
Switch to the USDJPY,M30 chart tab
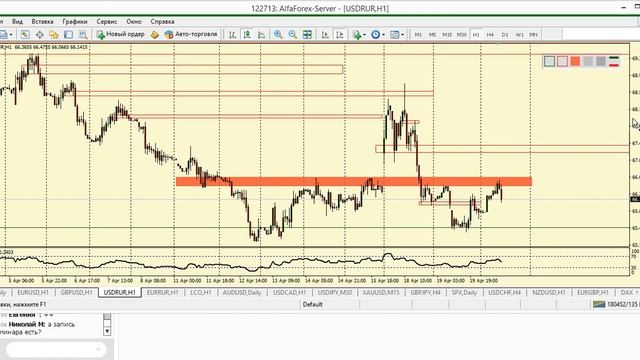[335, 293]
